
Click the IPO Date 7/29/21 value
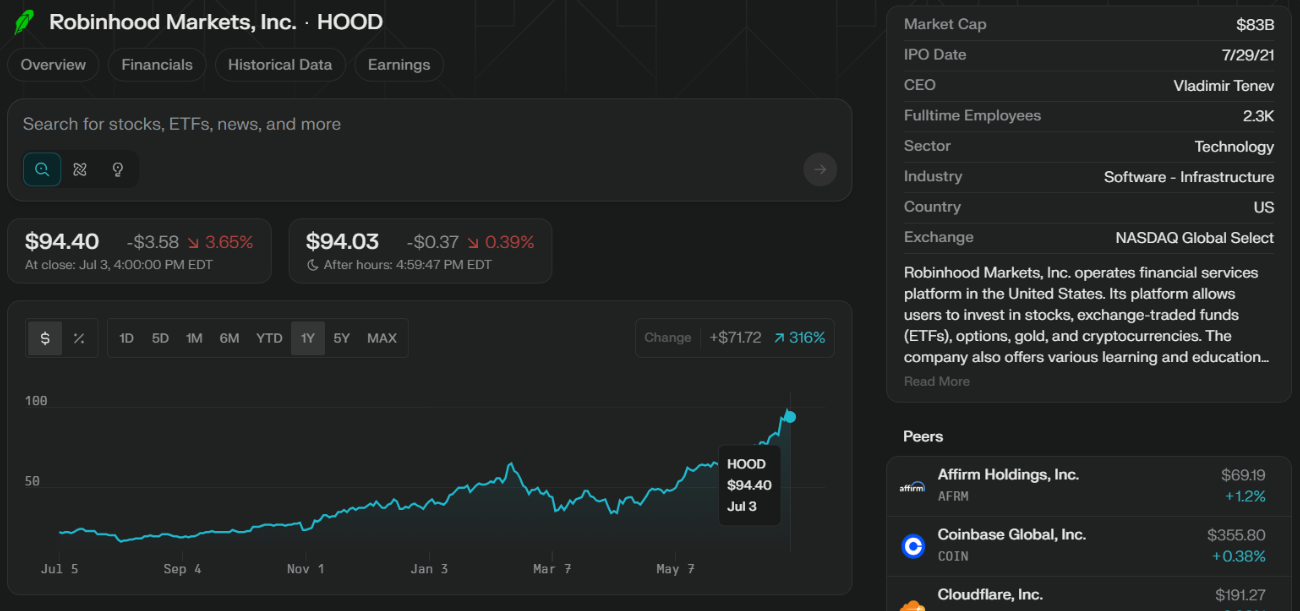1246,55
